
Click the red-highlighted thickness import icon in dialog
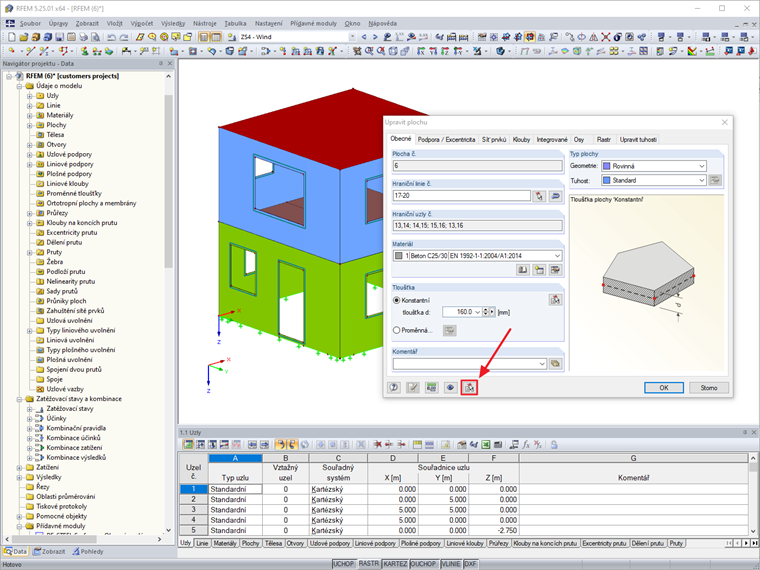(469, 388)
